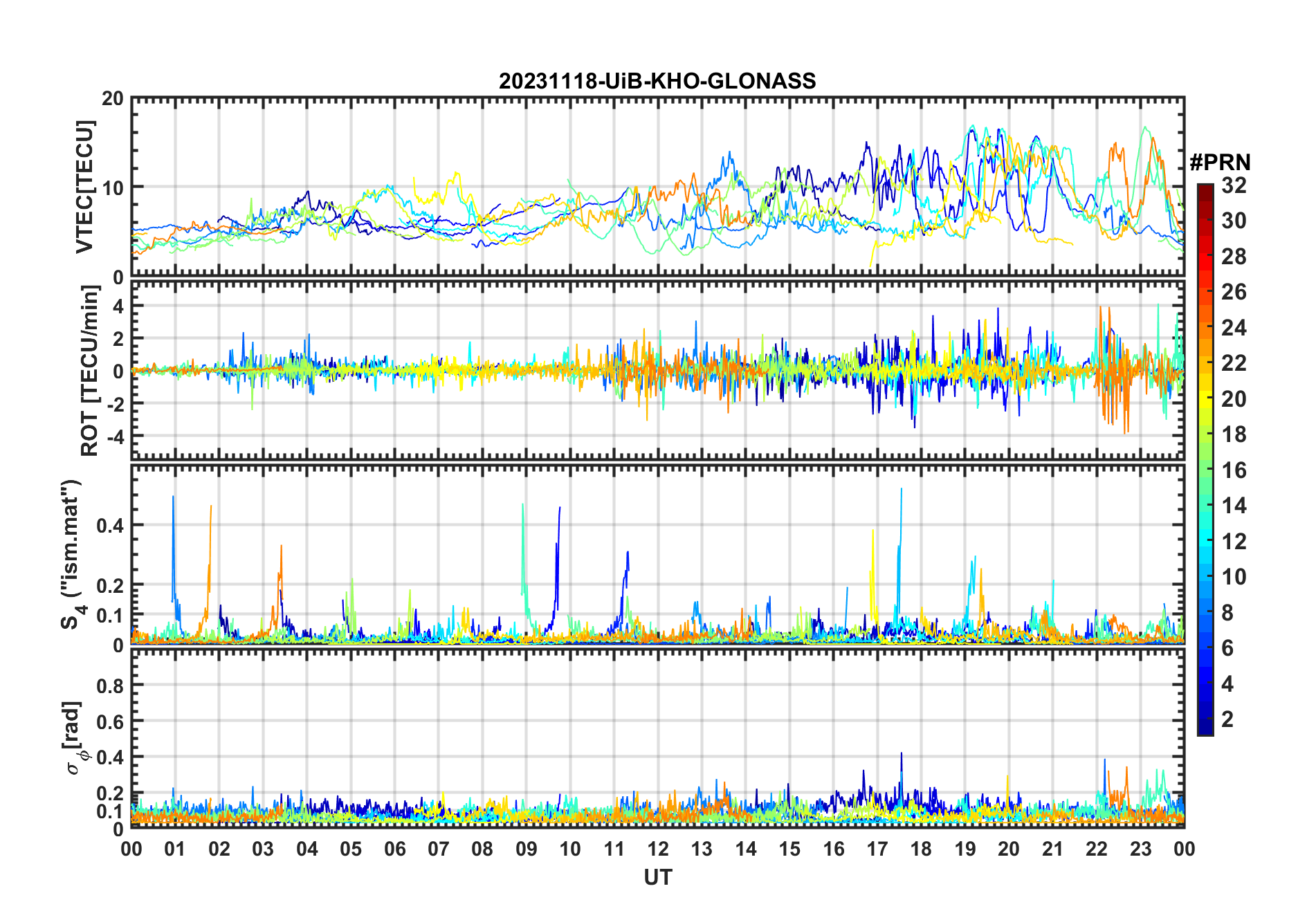The image size is (1316, 920).
Task: Click ROT y-axis tick label -4
Action: (116, 437)
